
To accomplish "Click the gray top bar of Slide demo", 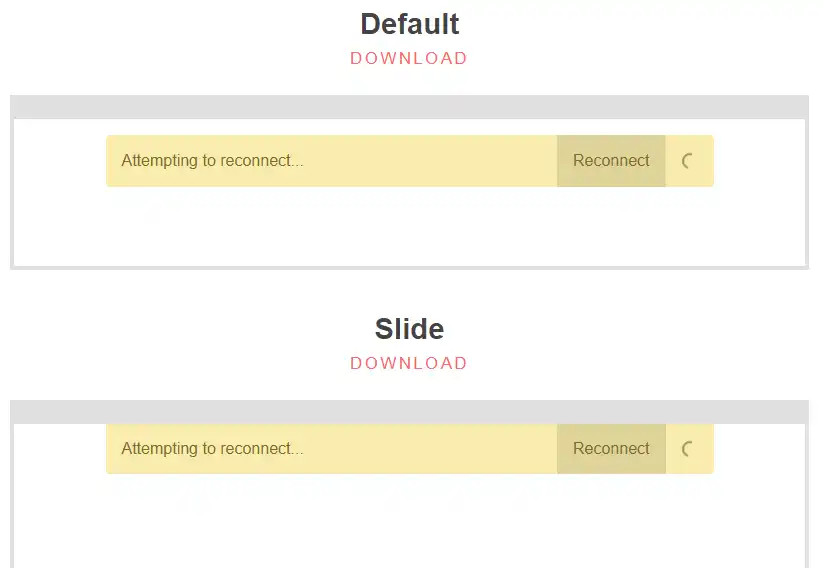I will [409, 412].
